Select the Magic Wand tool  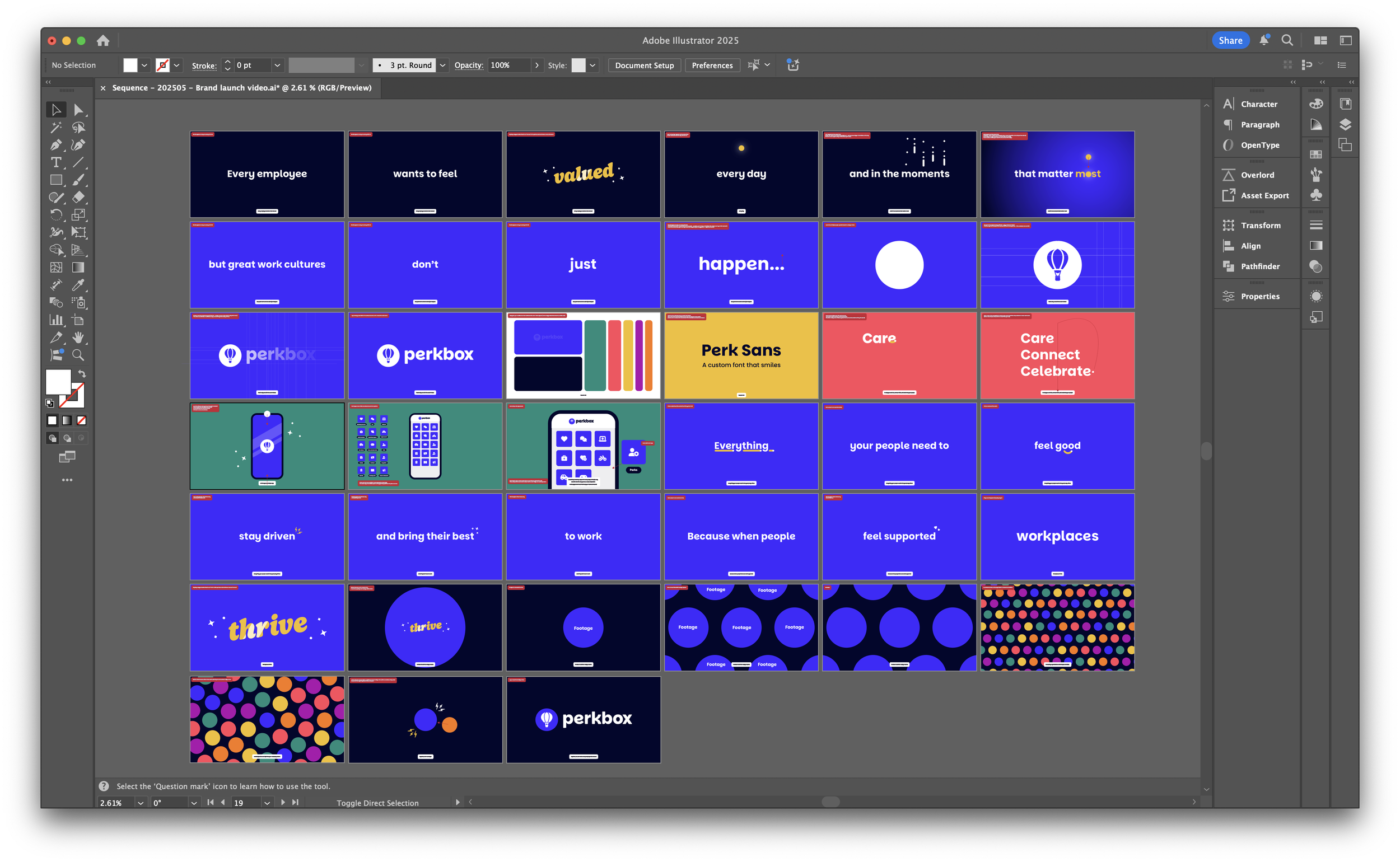pos(56,127)
